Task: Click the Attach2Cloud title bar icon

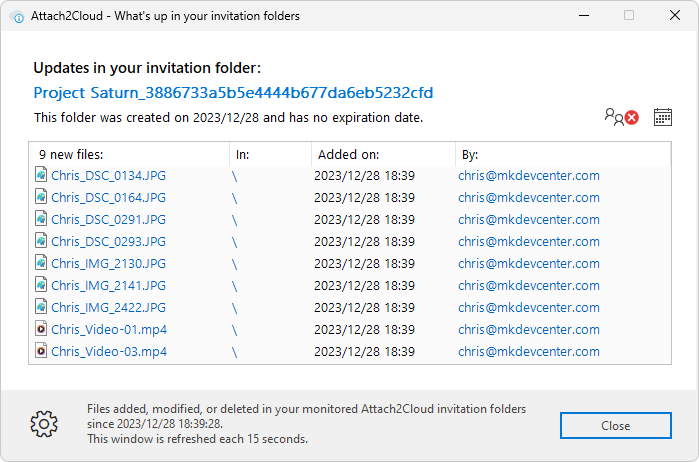Action: click(x=16, y=16)
